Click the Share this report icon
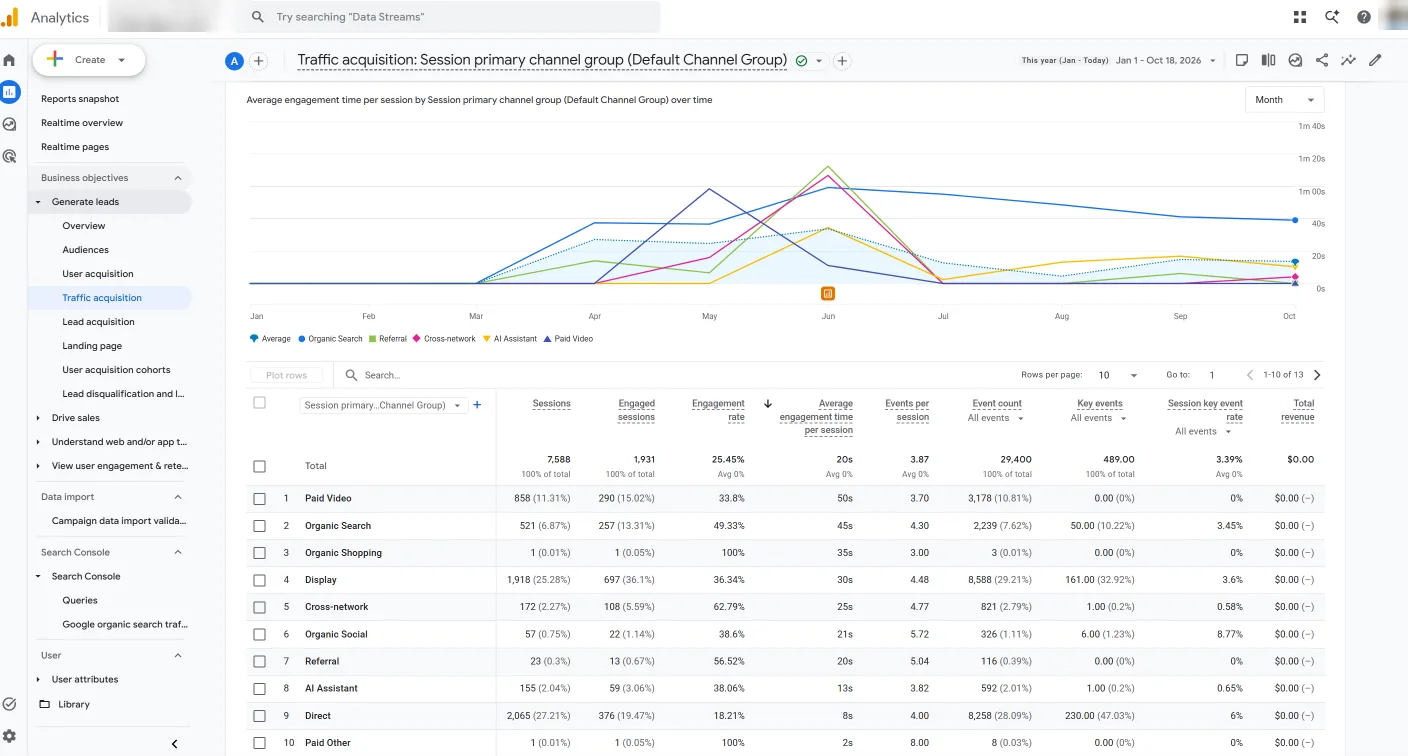 (x=1322, y=60)
